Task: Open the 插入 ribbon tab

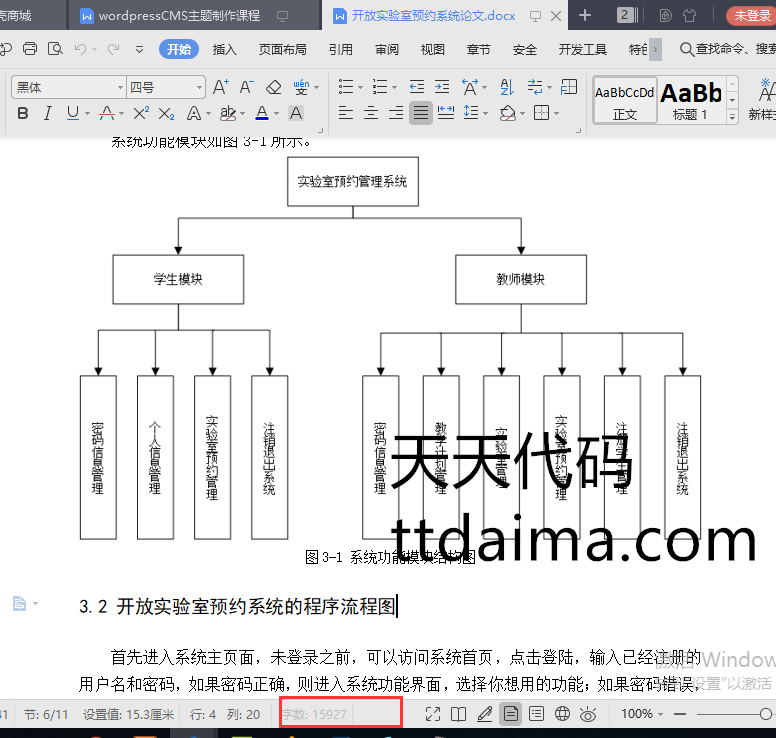Action: coord(225,49)
